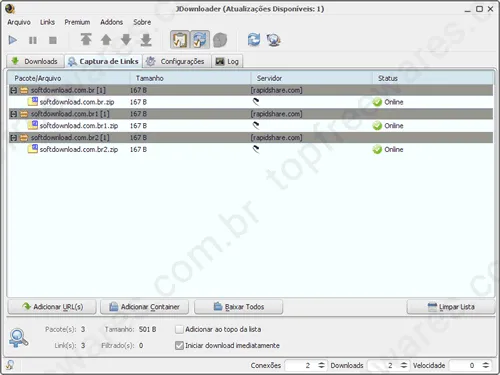Move selection down one position arrow
The width and height of the screenshot is (500, 375).
126,40
